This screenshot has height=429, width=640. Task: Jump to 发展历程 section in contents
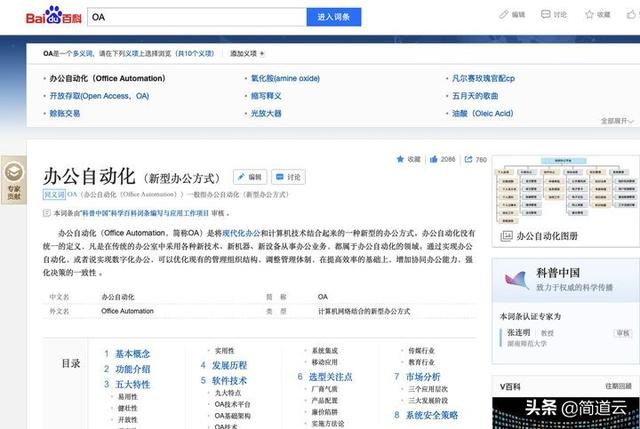pyautogui.click(x=227, y=366)
